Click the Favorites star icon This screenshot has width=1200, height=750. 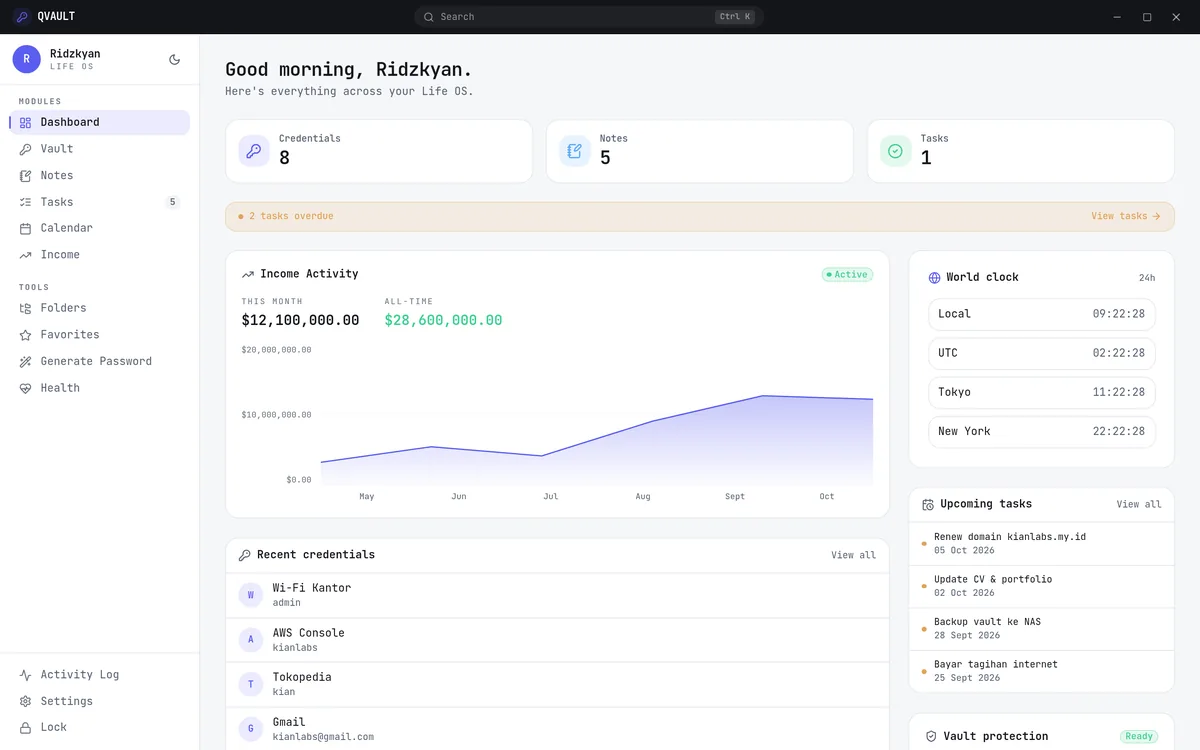(26, 335)
